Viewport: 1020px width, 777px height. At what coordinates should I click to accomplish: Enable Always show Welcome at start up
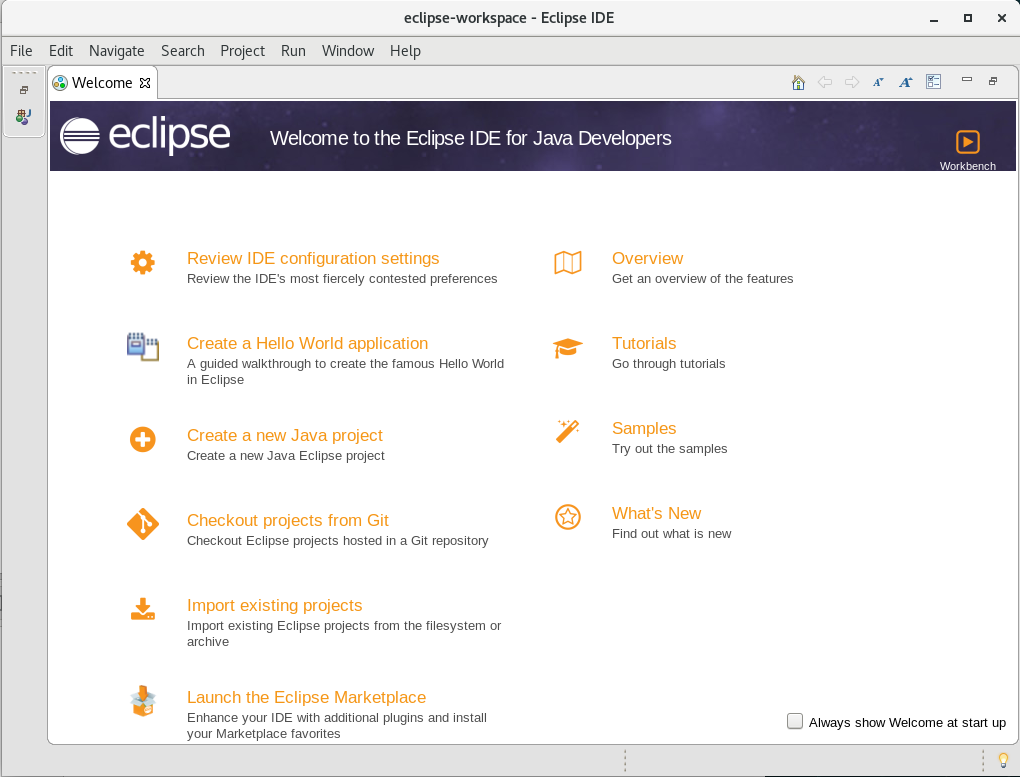tap(795, 721)
